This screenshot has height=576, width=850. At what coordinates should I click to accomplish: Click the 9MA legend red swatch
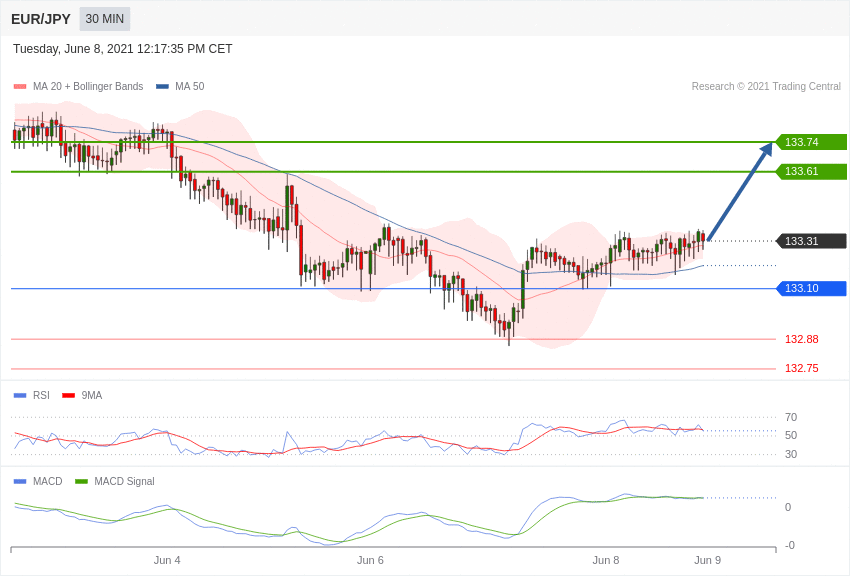click(68, 396)
